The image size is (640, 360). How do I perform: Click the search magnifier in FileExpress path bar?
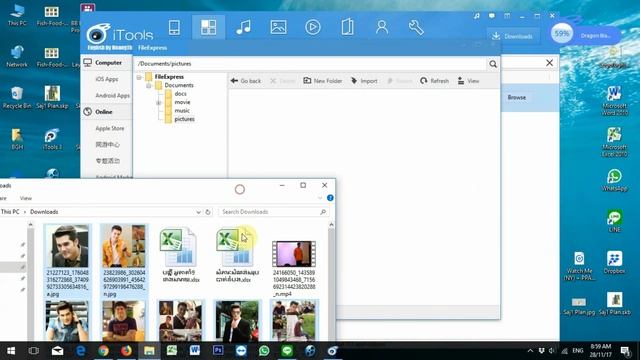tap(493, 64)
